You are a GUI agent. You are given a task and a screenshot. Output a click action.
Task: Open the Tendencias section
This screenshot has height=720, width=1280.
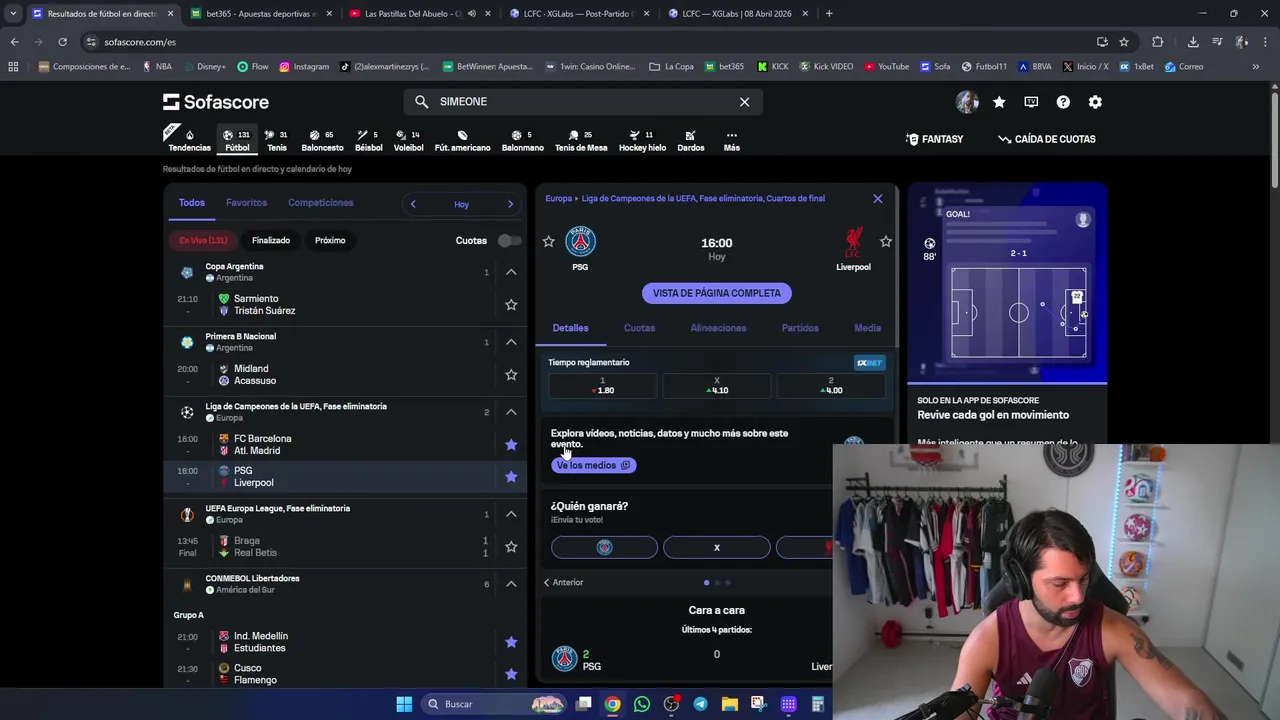(x=189, y=141)
